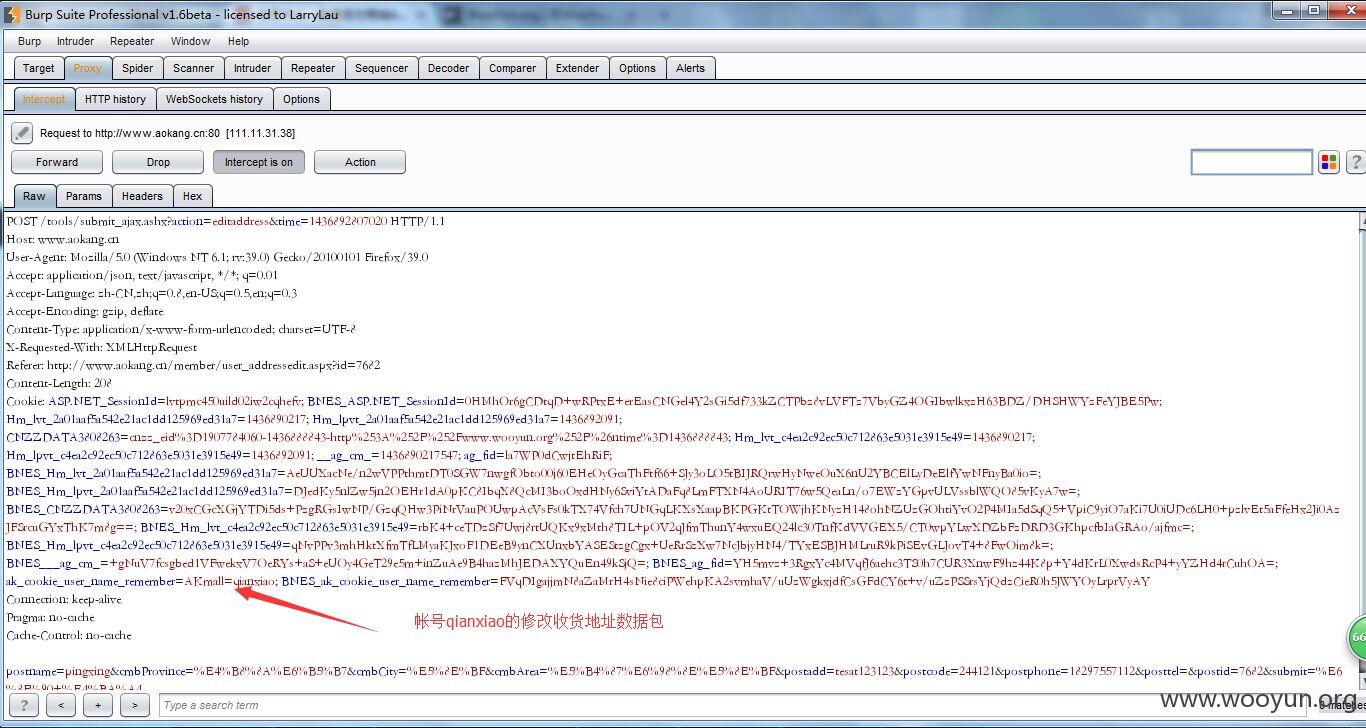Click the '+' search options button
Viewport: 1366px width, 728px height.
coord(98,705)
